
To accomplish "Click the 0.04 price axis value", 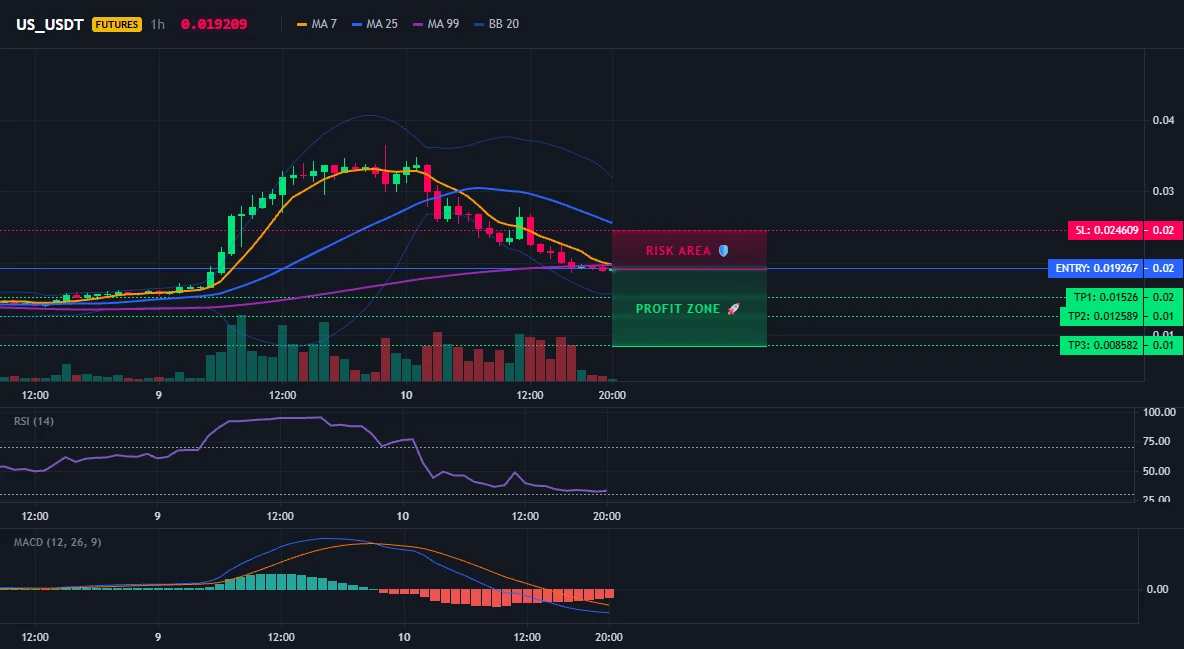I will click(x=1164, y=120).
